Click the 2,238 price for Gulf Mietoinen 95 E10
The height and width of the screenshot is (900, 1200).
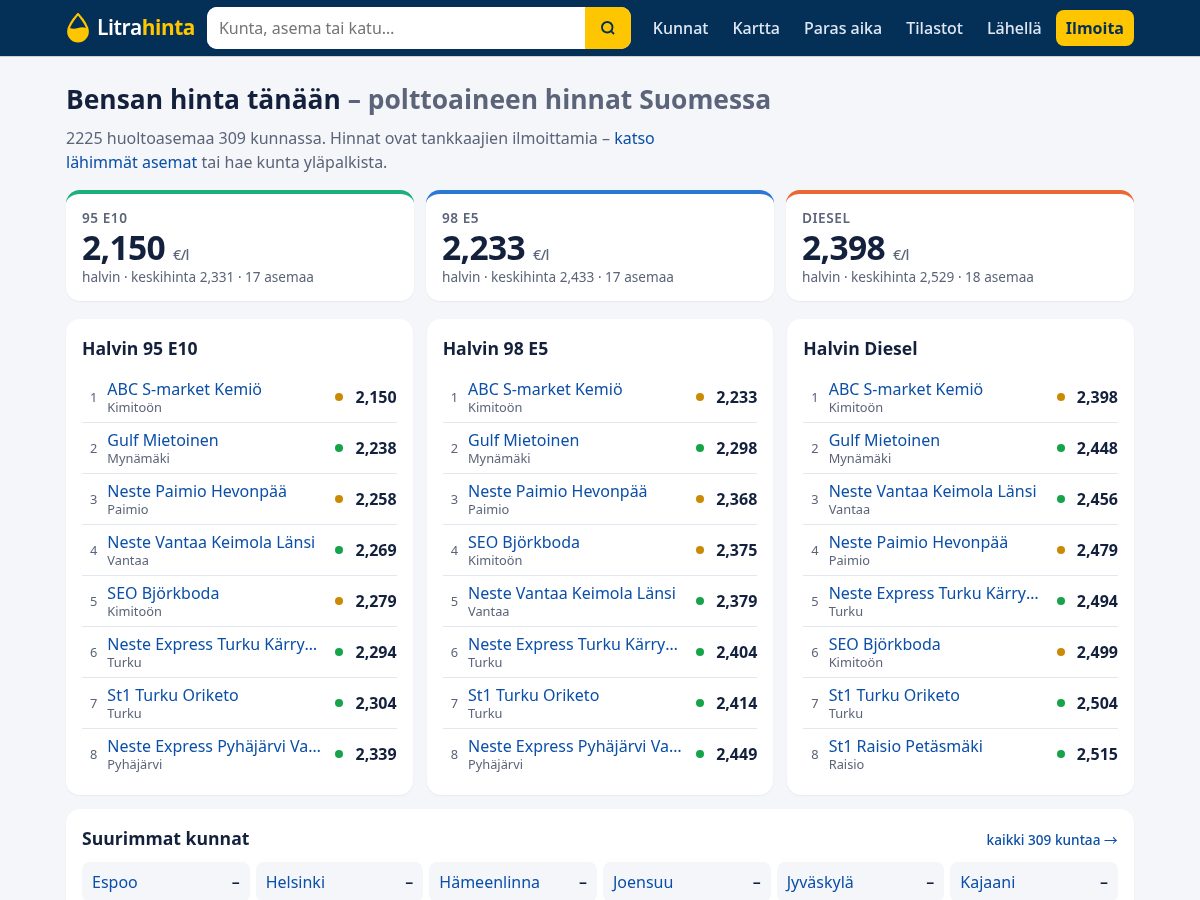click(x=376, y=448)
